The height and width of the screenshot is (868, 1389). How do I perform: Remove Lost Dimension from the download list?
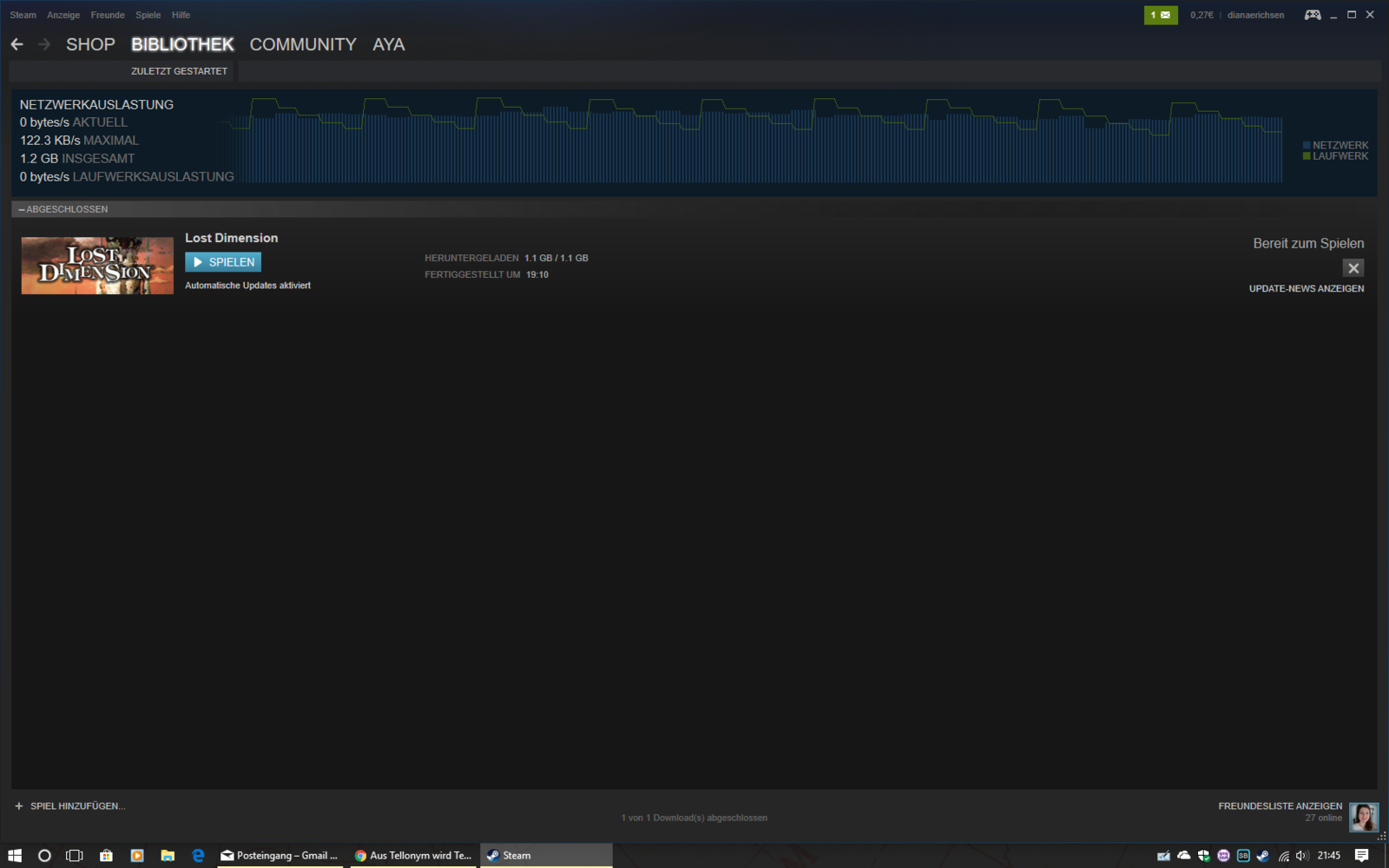tap(1353, 268)
